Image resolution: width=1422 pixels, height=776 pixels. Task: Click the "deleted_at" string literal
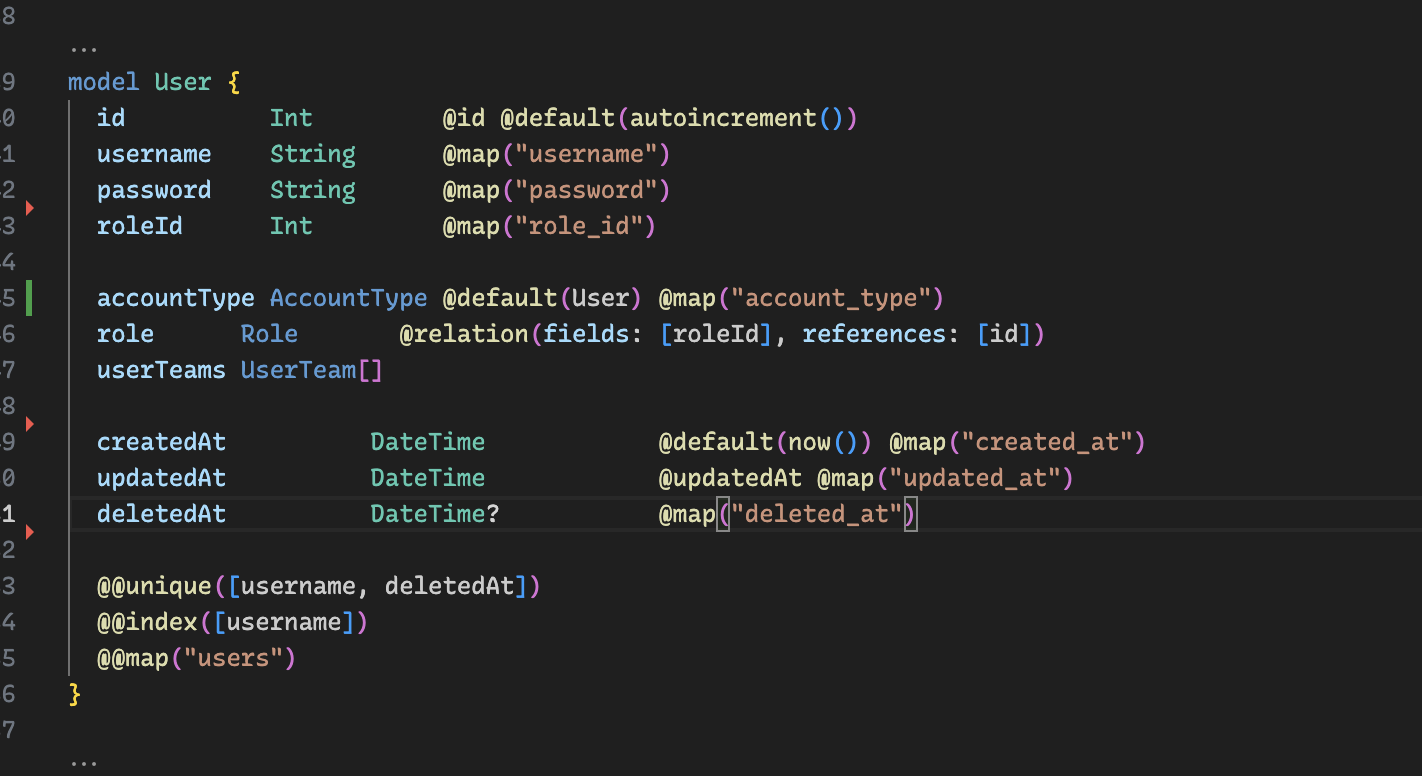pos(817,514)
